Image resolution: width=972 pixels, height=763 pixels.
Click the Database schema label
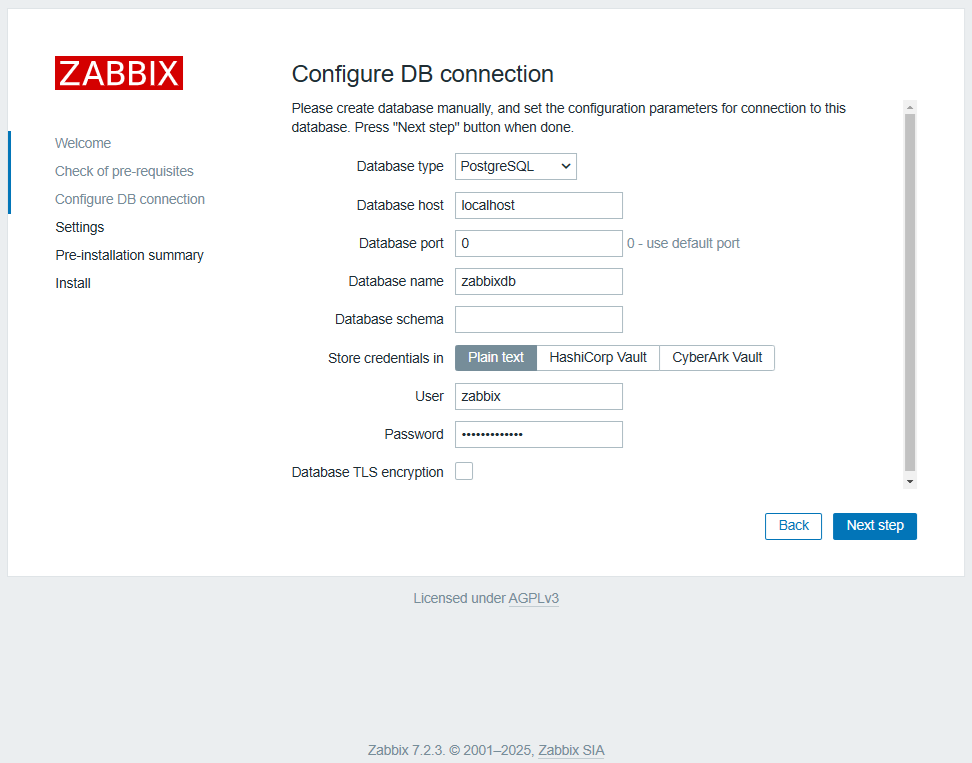389,319
